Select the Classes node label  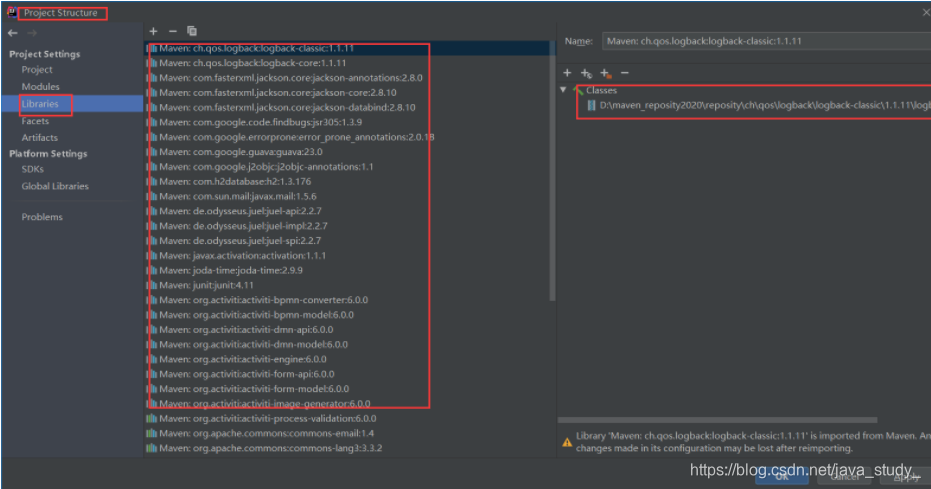601,90
